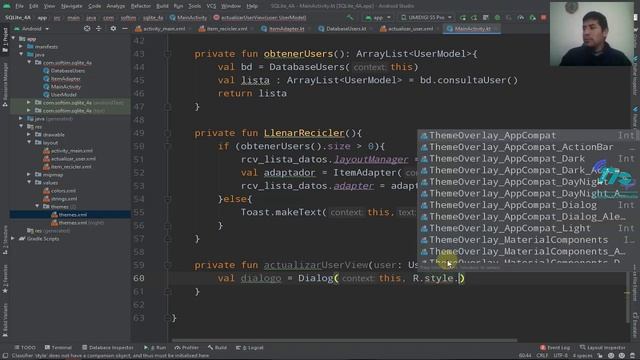The height and width of the screenshot is (360, 640).
Task: Open the File menu
Action: (19, 6)
